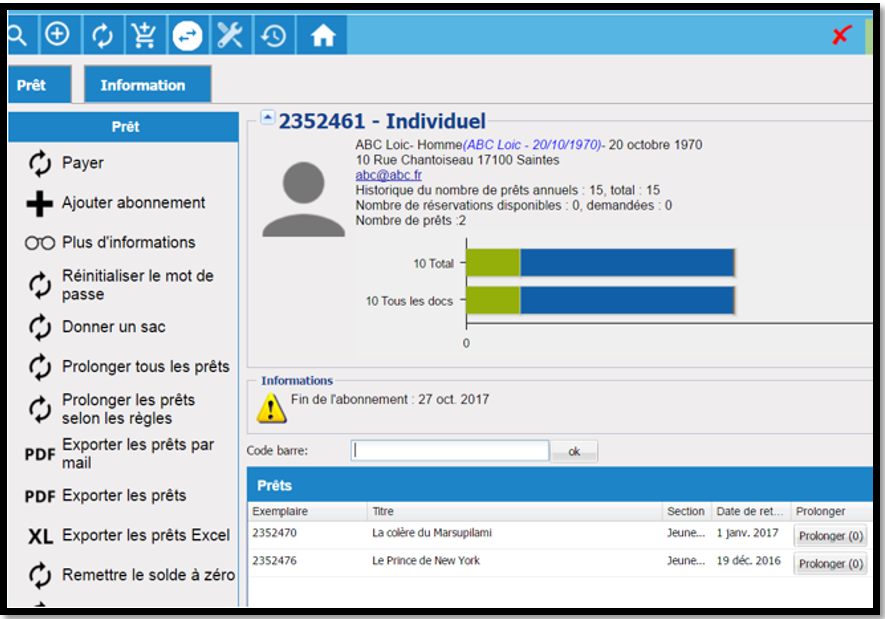Open the history clock toolbar icon
Screen dimensions: 885x619
274,35
